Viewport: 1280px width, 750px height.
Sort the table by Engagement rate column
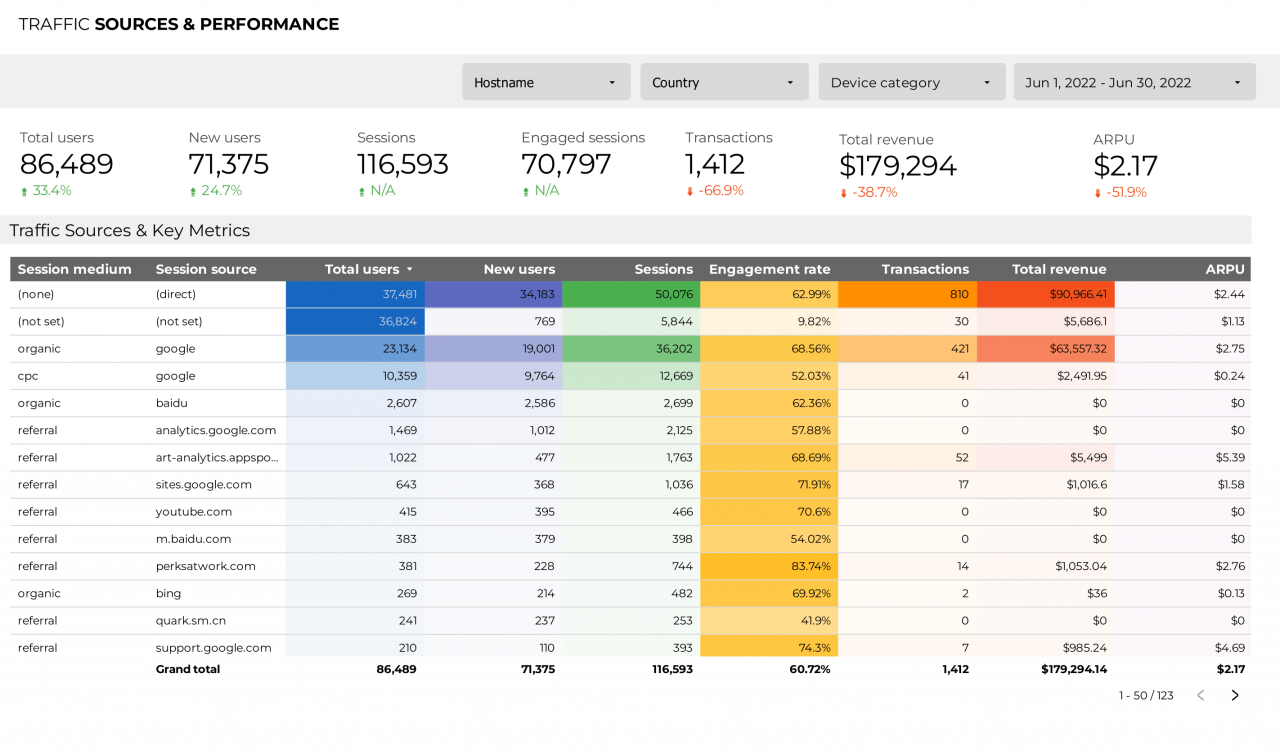point(769,269)
